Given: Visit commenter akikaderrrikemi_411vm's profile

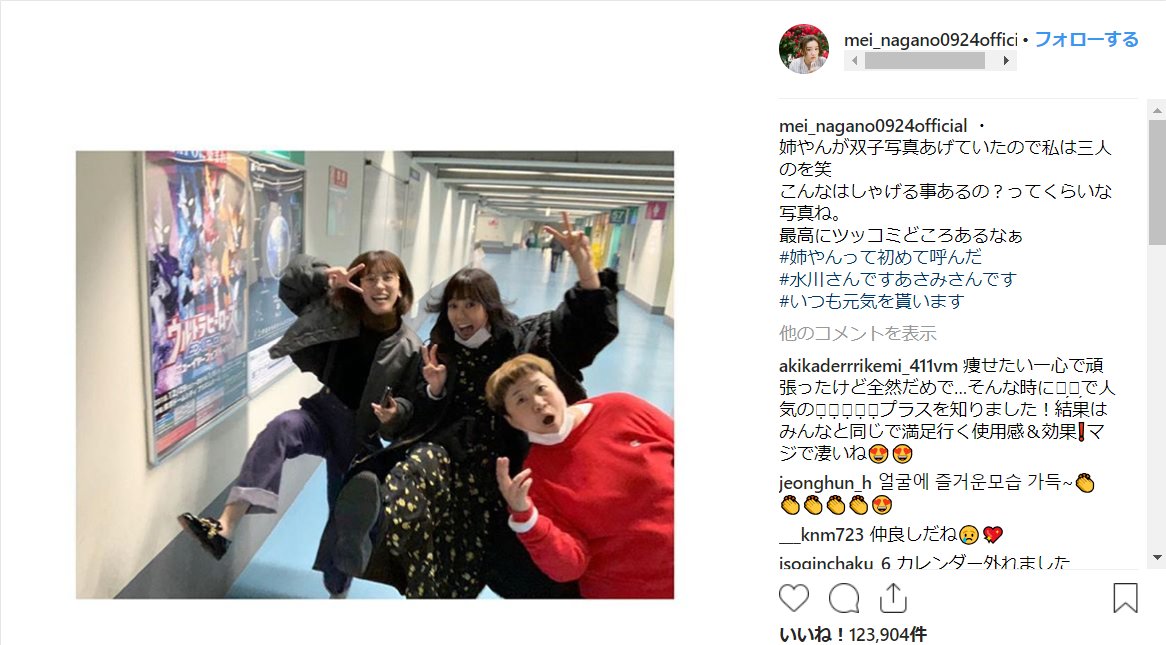Looking at the screenshot, I should (868, 366).
